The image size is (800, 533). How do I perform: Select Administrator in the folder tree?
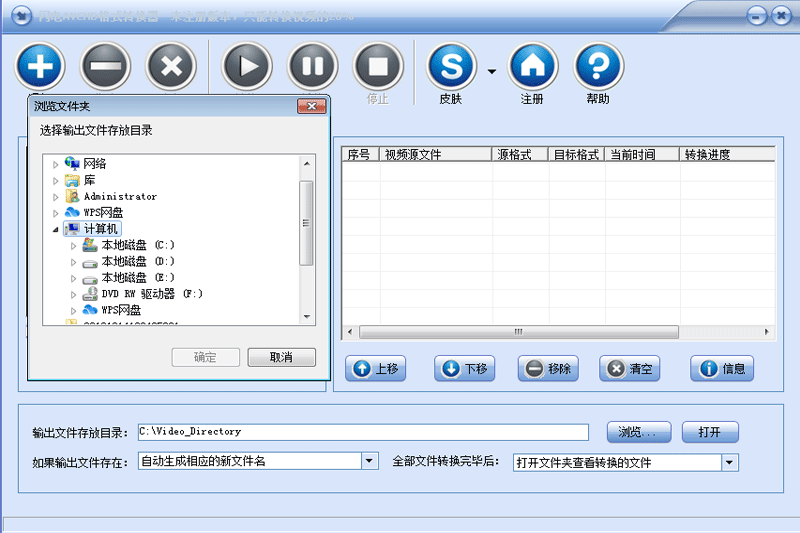[x=120, y=196]
